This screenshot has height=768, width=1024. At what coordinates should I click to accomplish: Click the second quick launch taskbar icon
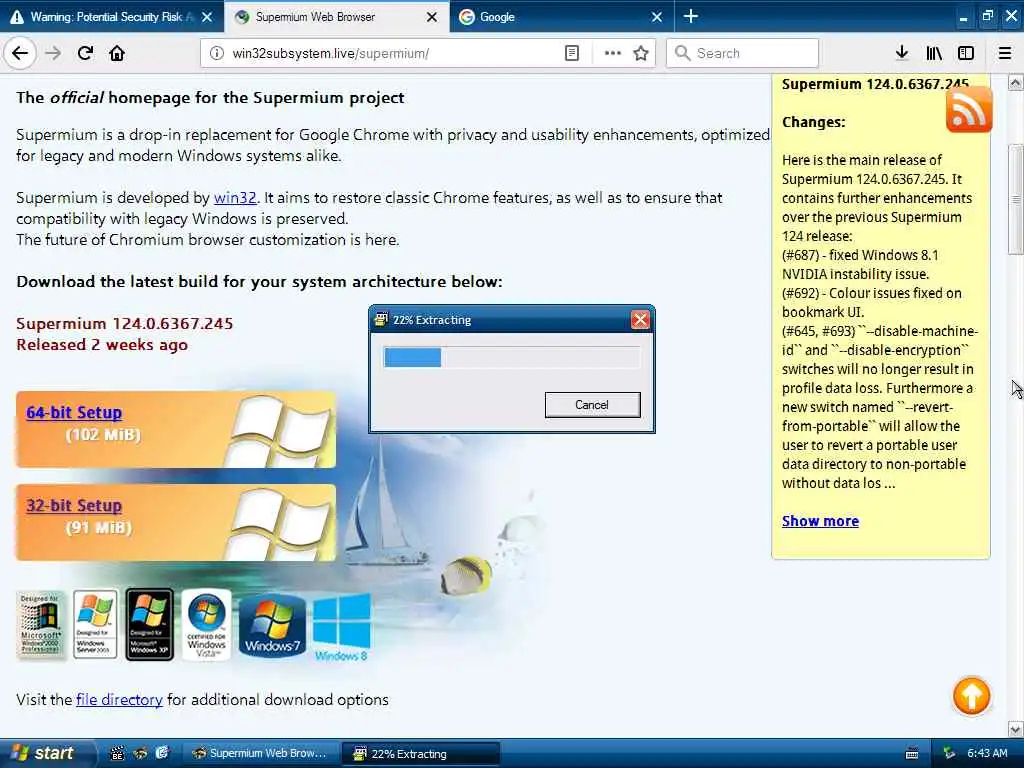click(140, 754)
